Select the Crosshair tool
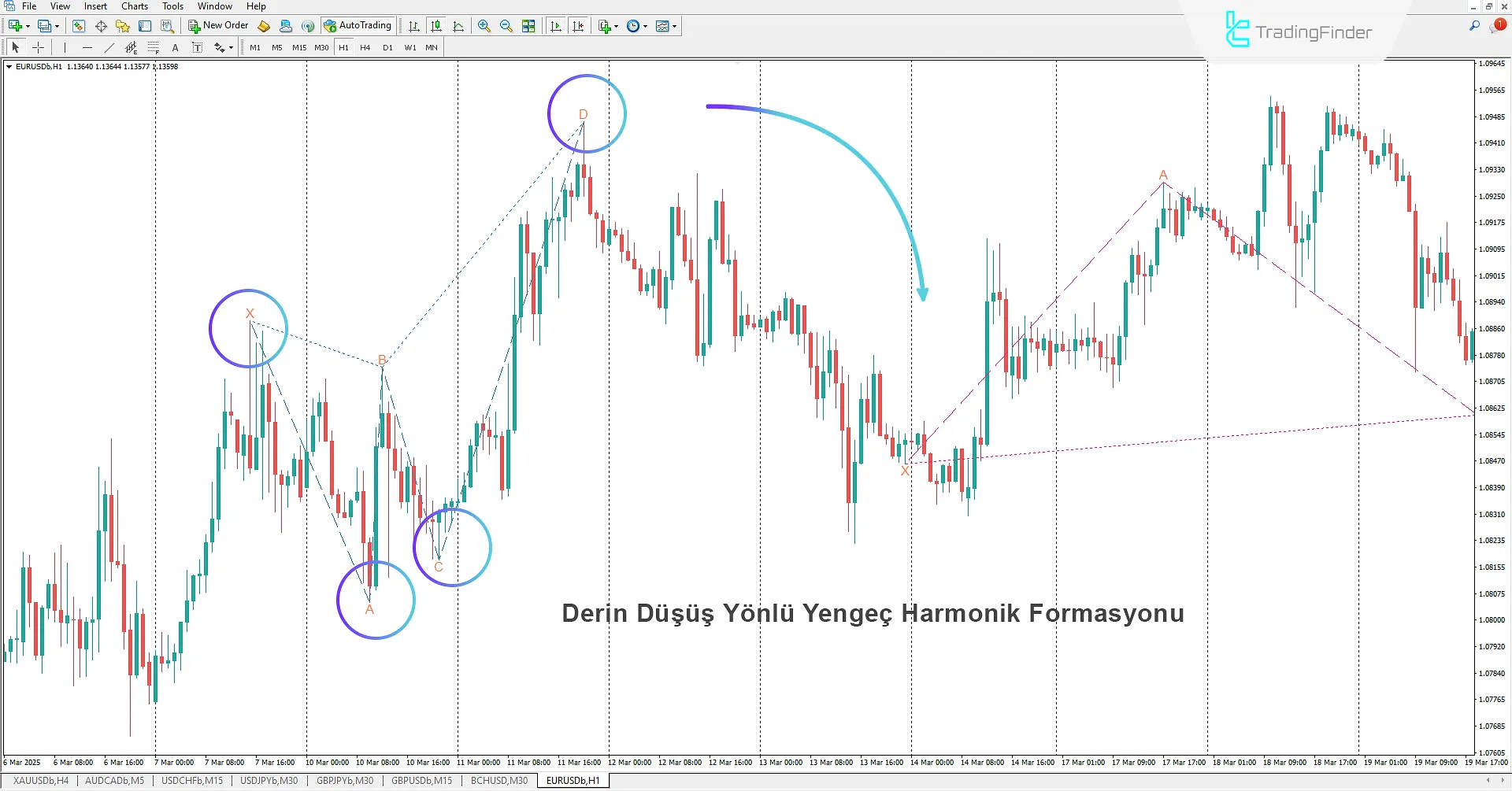 pyautogui.click(x=38, y=47)
